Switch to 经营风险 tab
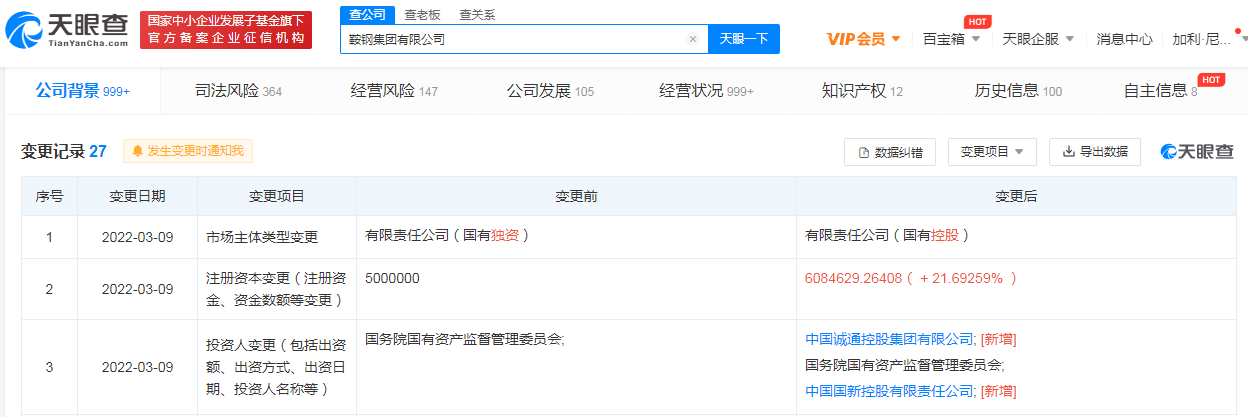The height and width of the screenshot is (417, 1248). click(x=394, y=91)
